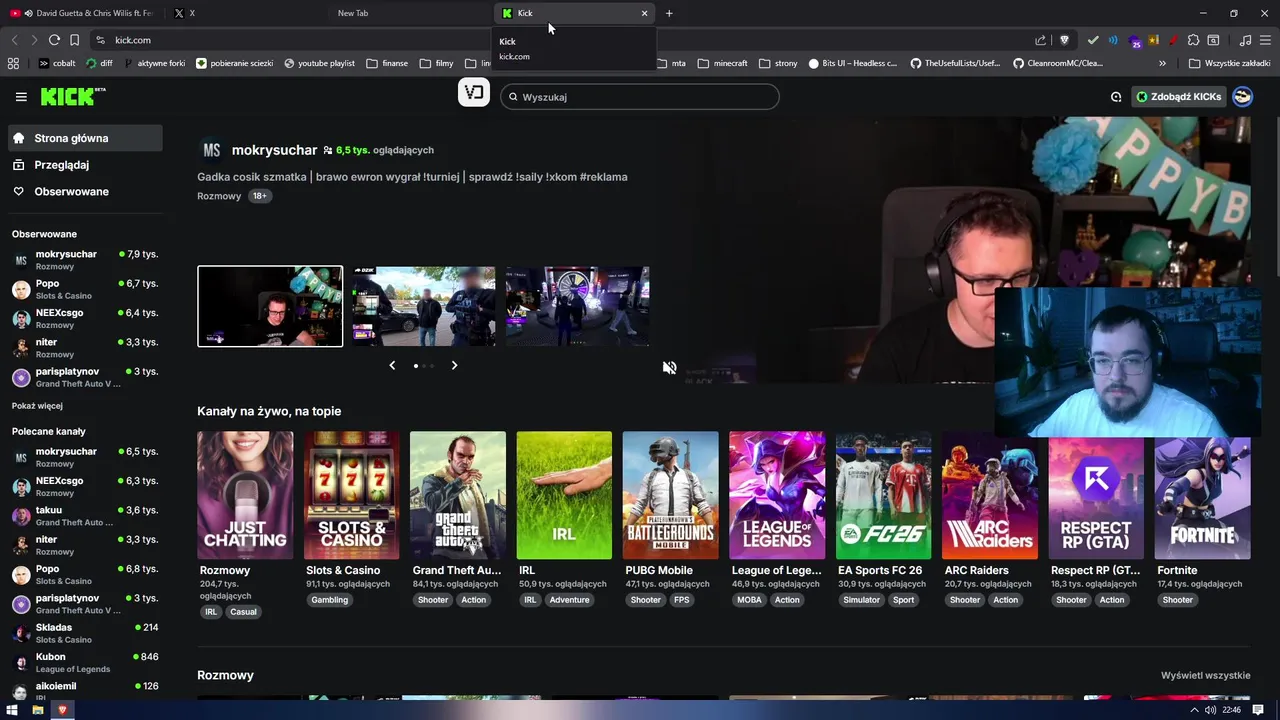The image size is (1280, 720).
Task: Reload the page with the refresh icon
Action: pos(54,40)
